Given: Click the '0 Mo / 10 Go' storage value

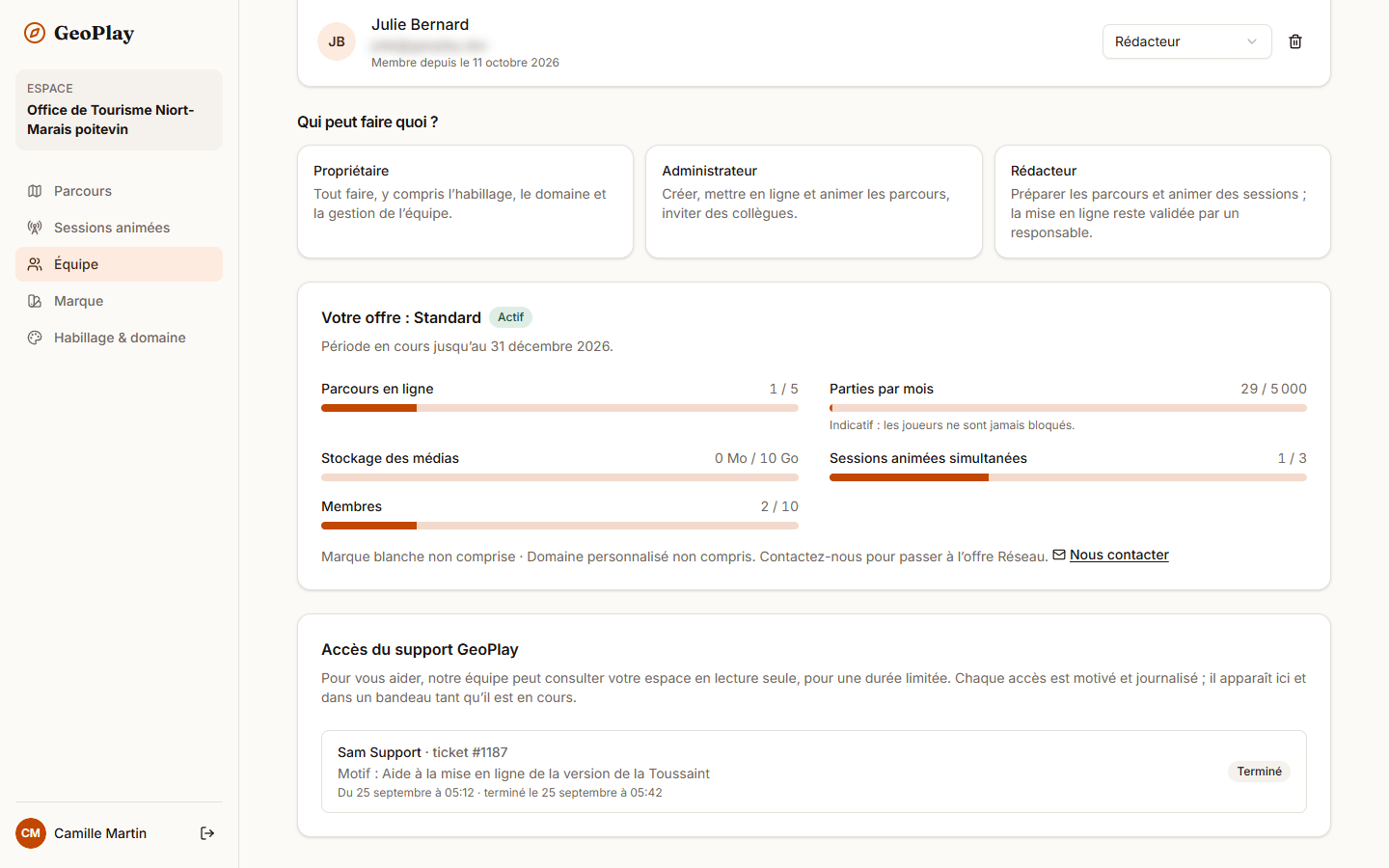Looking at the screenshot, I should click(756, 458).
